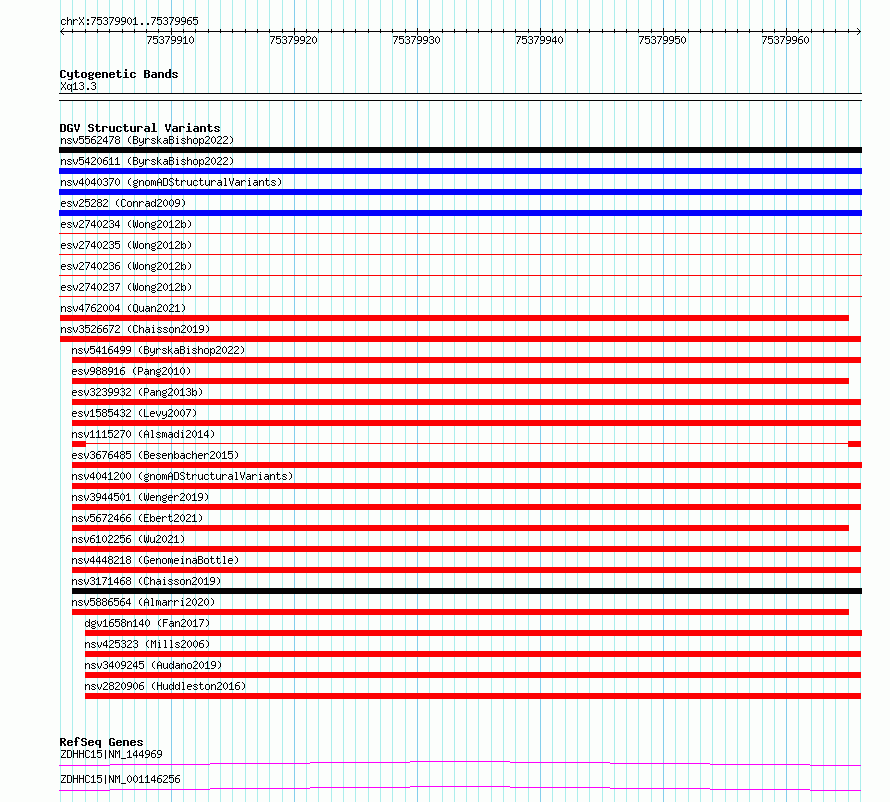Click the red bar under dgv1658n140
Screen dimensions: 890x802
pos(473,633)
